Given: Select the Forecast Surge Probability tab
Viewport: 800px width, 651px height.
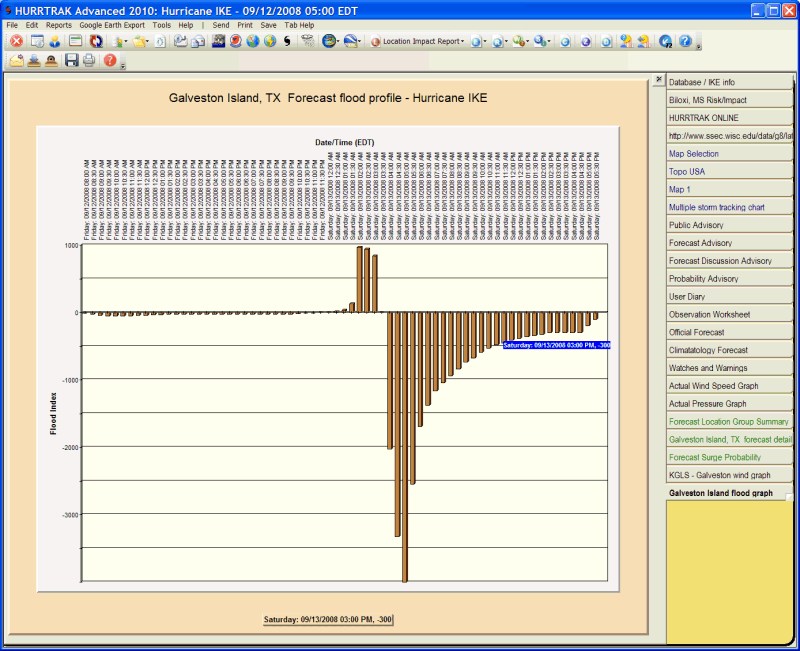Looking at the screenshot, I should pos(730,457).
